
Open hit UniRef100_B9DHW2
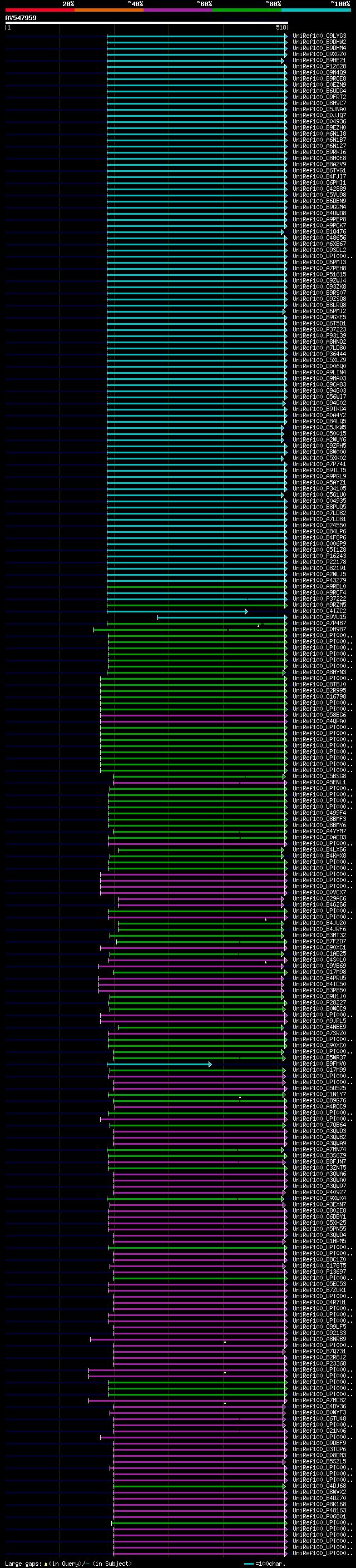[319, 42]
